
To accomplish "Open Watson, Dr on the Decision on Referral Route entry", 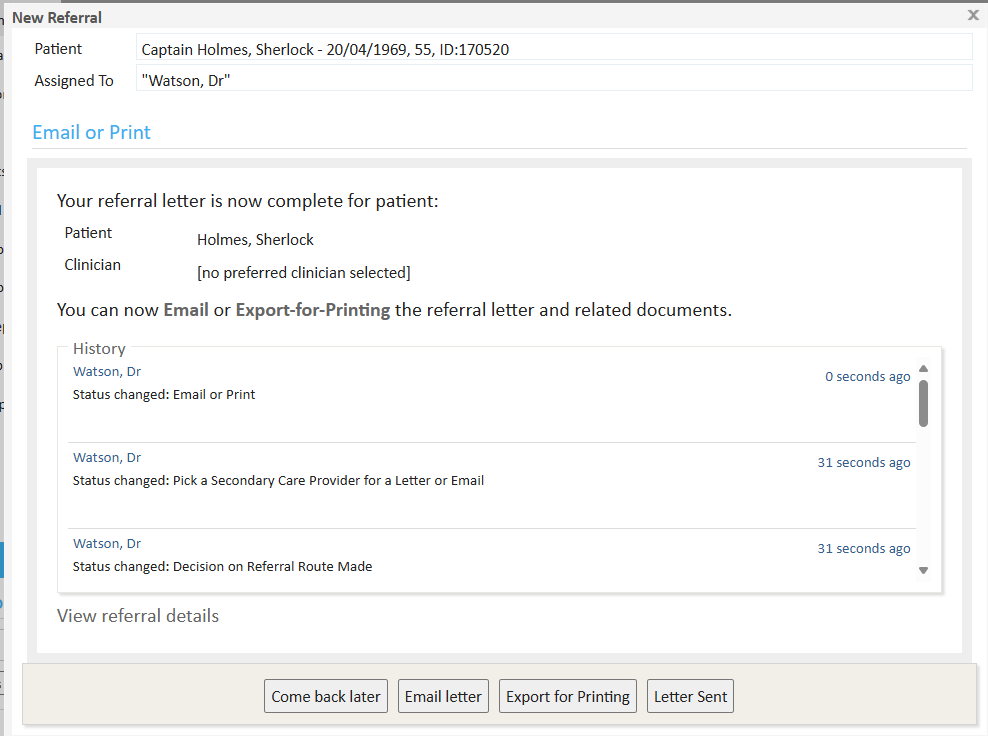I will click(107, 544).
